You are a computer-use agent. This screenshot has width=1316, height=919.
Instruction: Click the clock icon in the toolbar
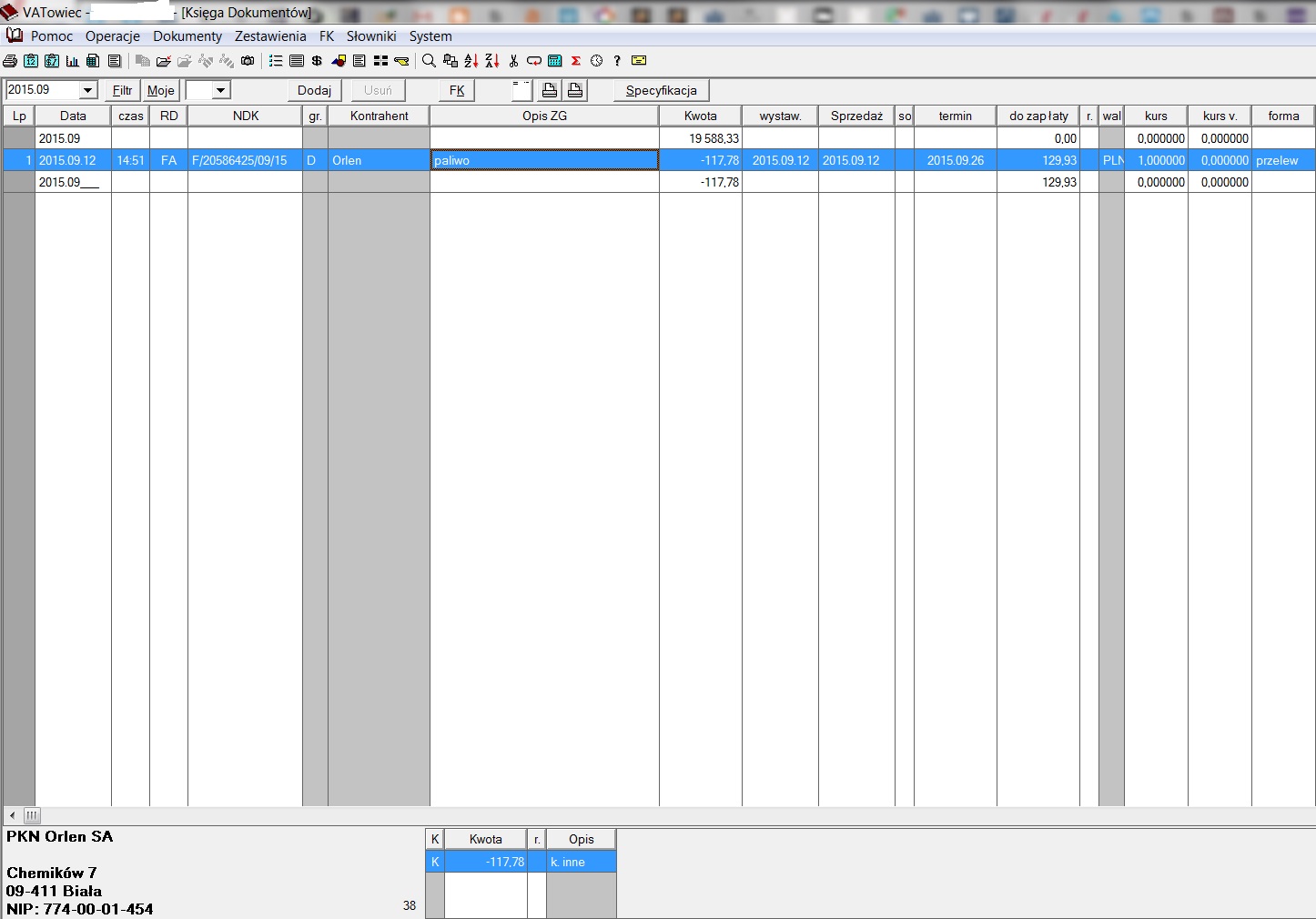[x=597, y=61]
